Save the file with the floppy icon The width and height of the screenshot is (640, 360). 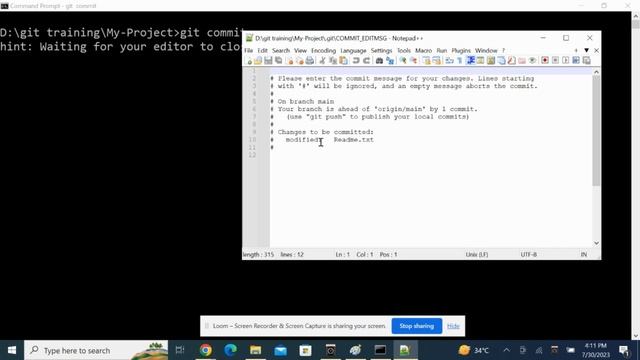(x=268, y=61)
